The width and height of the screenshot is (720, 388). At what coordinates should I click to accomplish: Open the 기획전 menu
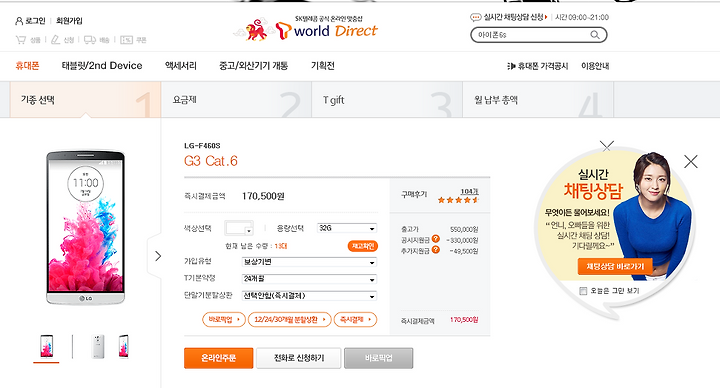pyautogui.click(x=323, y=66)
